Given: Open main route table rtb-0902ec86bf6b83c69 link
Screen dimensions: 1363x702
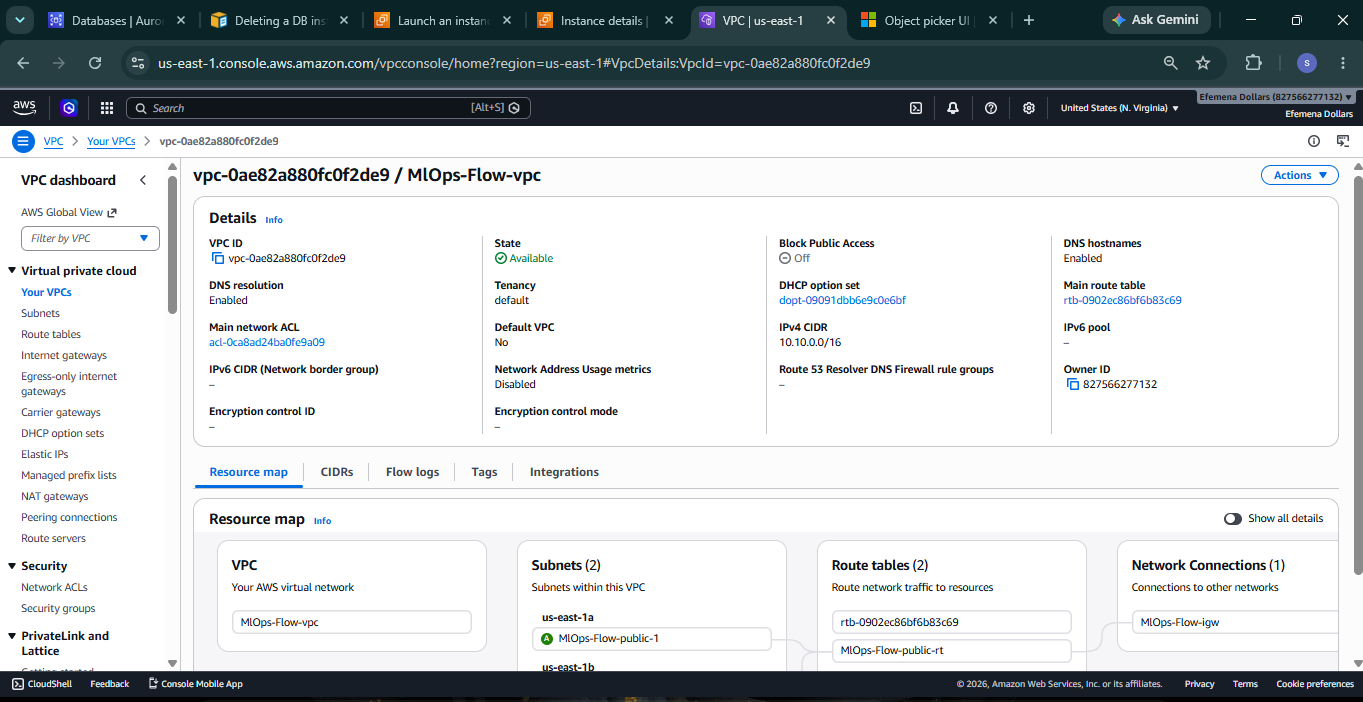Looking at the screenshot, I should pyautogui.click(x=1122, y=300).
